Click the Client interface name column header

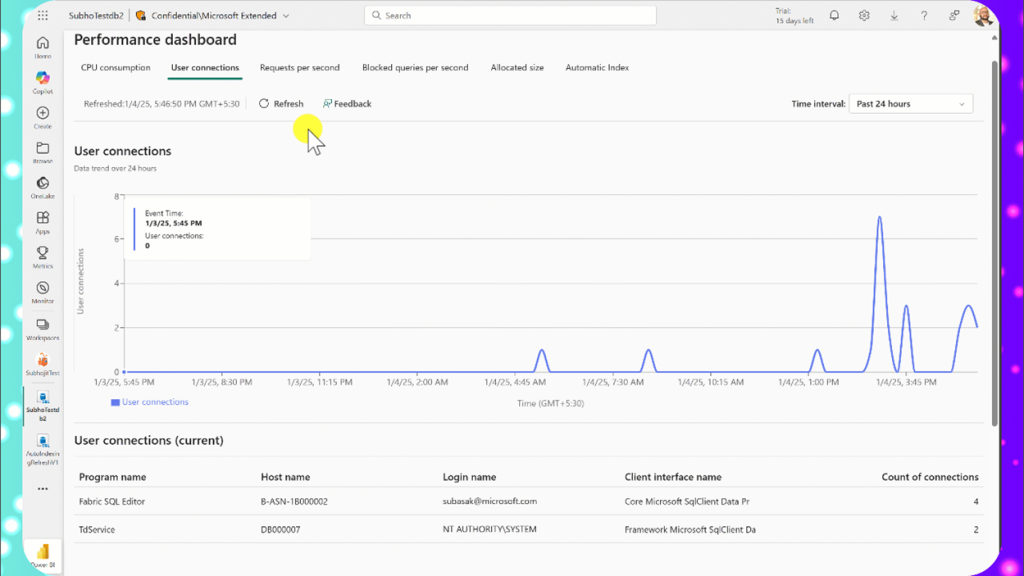pyautogui.click(x=673, y=477)
